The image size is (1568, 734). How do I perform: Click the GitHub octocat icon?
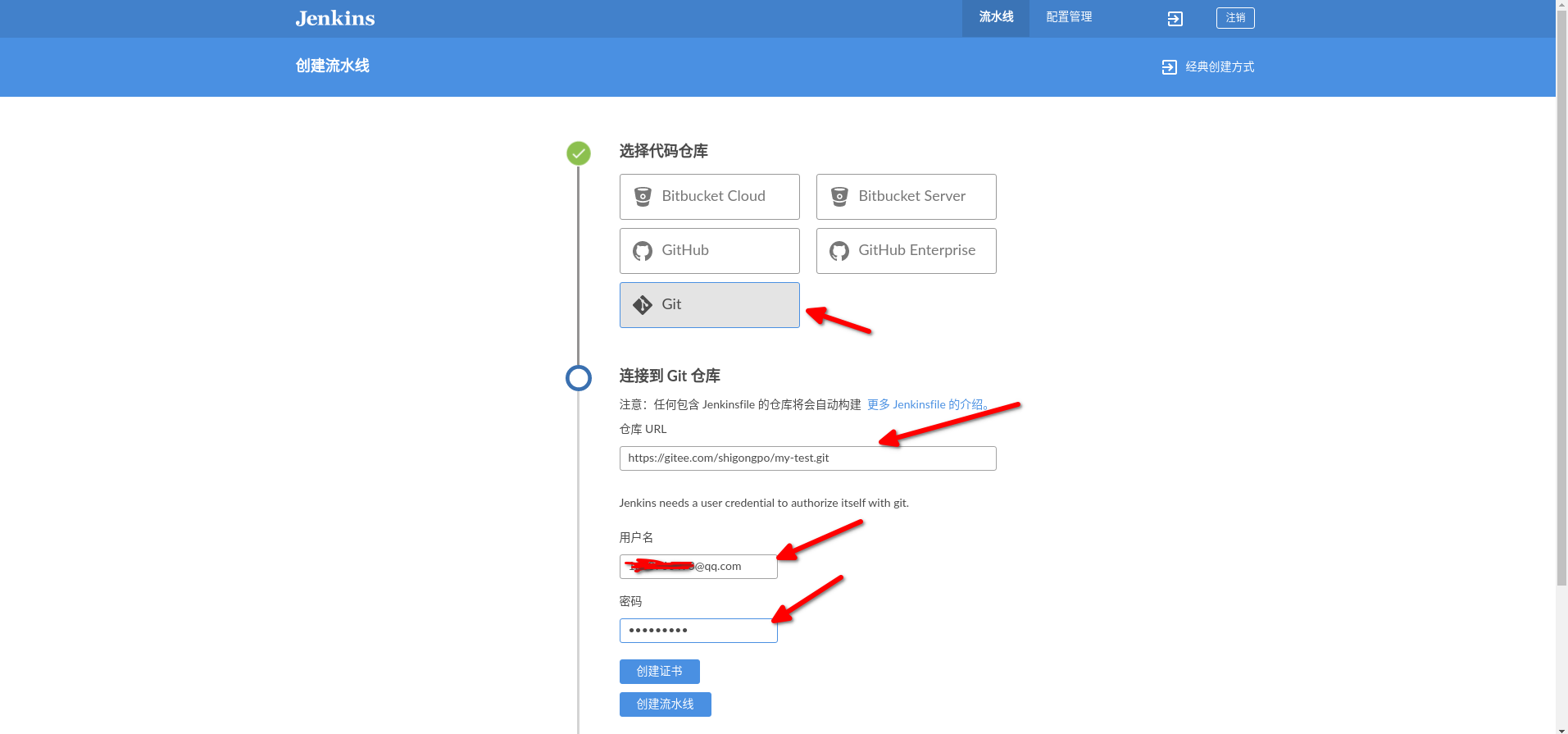[643, 251]
